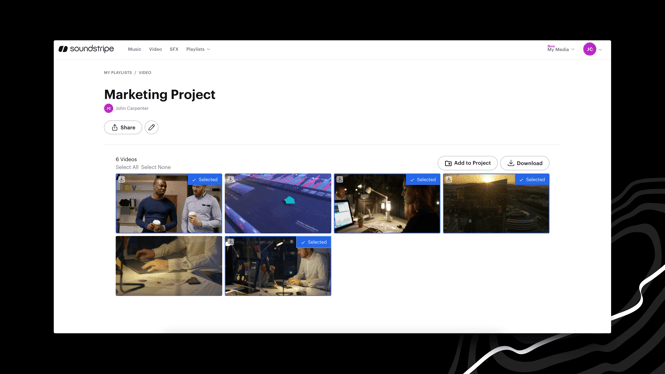Click the icon on the sunset building thumbnail
665x374 pixels.
click(x=449, y=179)
